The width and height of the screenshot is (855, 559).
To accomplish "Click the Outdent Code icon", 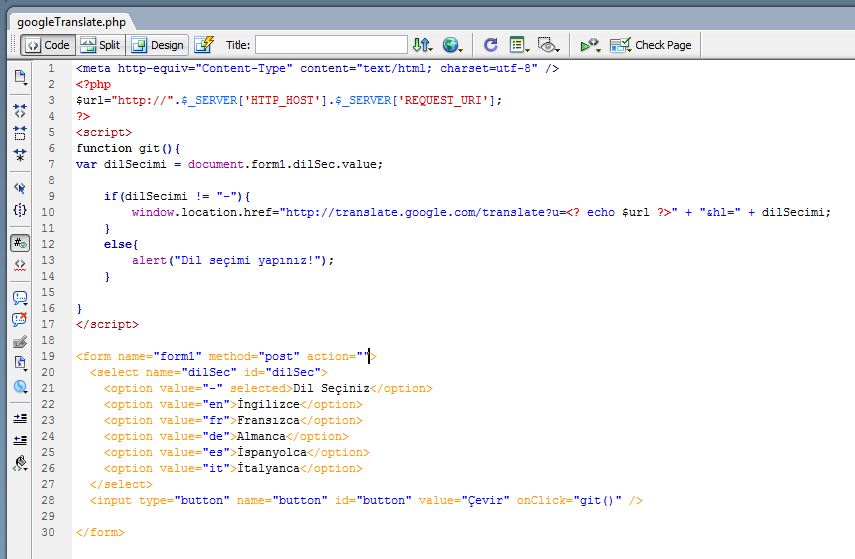I will tap(20, 440).
